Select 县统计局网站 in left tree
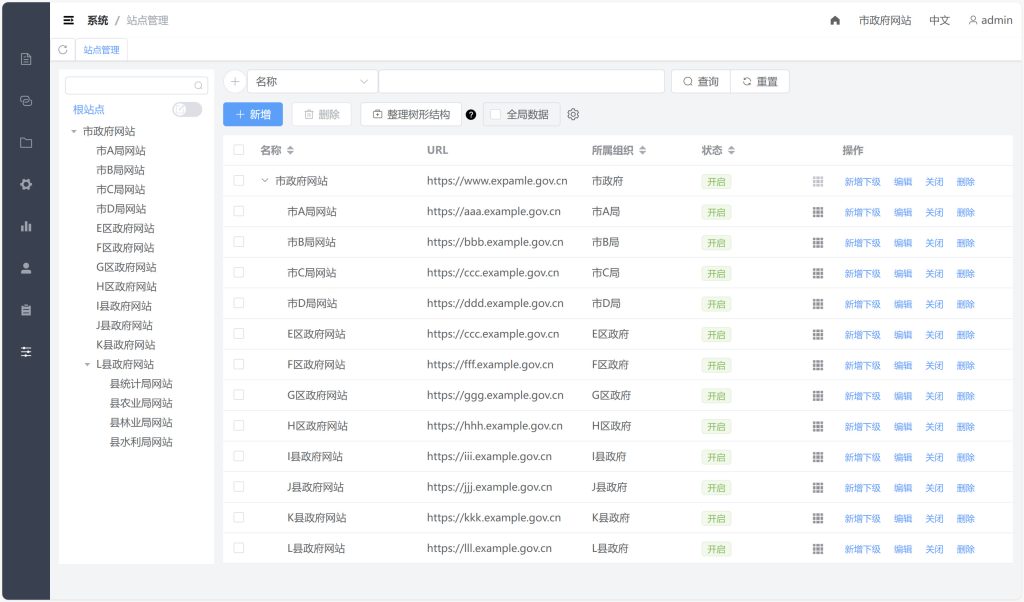This screenshot has height=602, width=1024. [141, 383]
